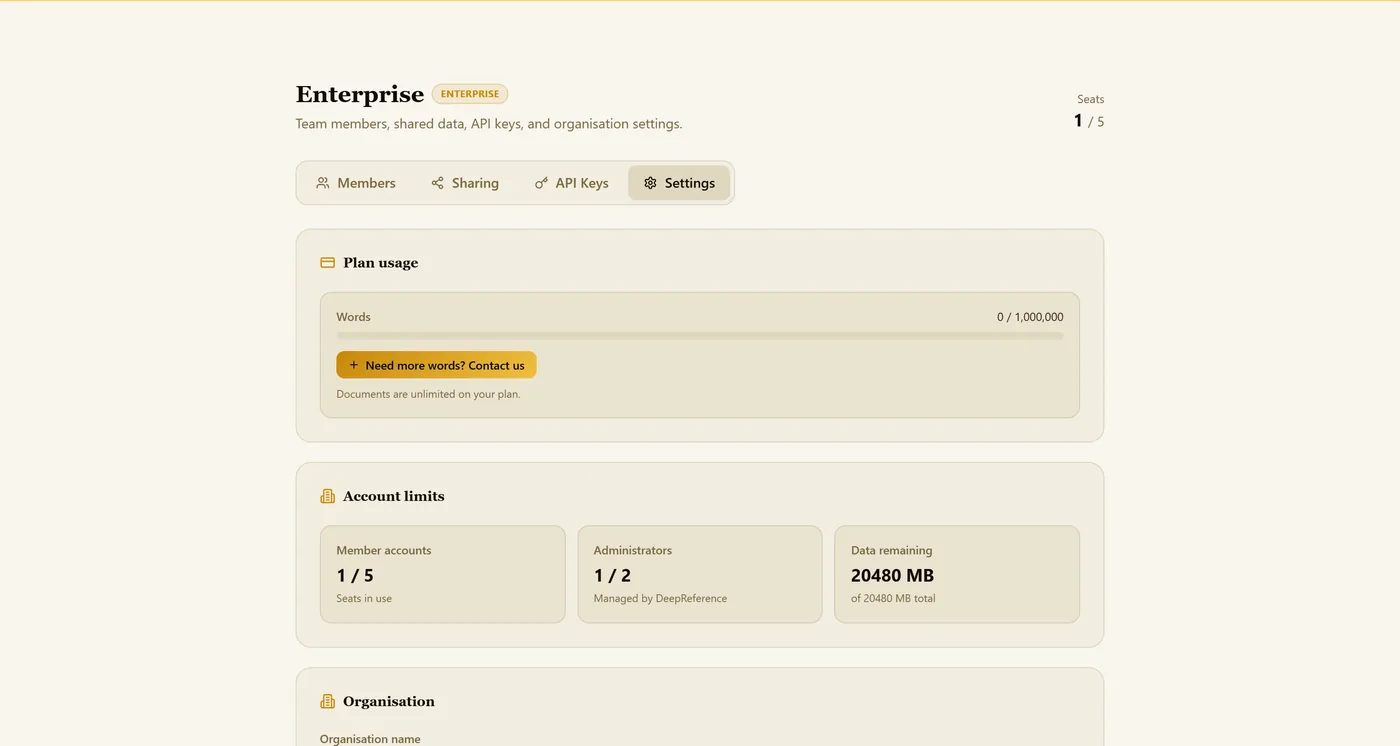Select the Settings tab
This screenshot has height=746, width=1400.
click(x=679, y=183)
